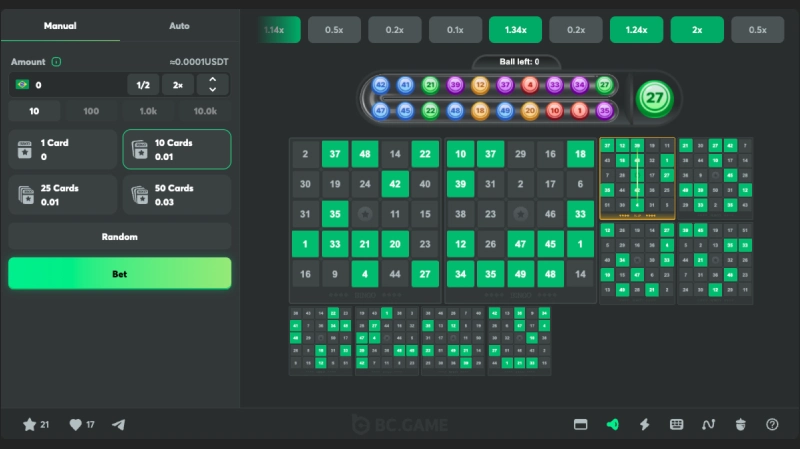The height and width of the screenshot is (449, 800).
Task: Click the blue ball number 47
Action: click(x=380, y=110)
